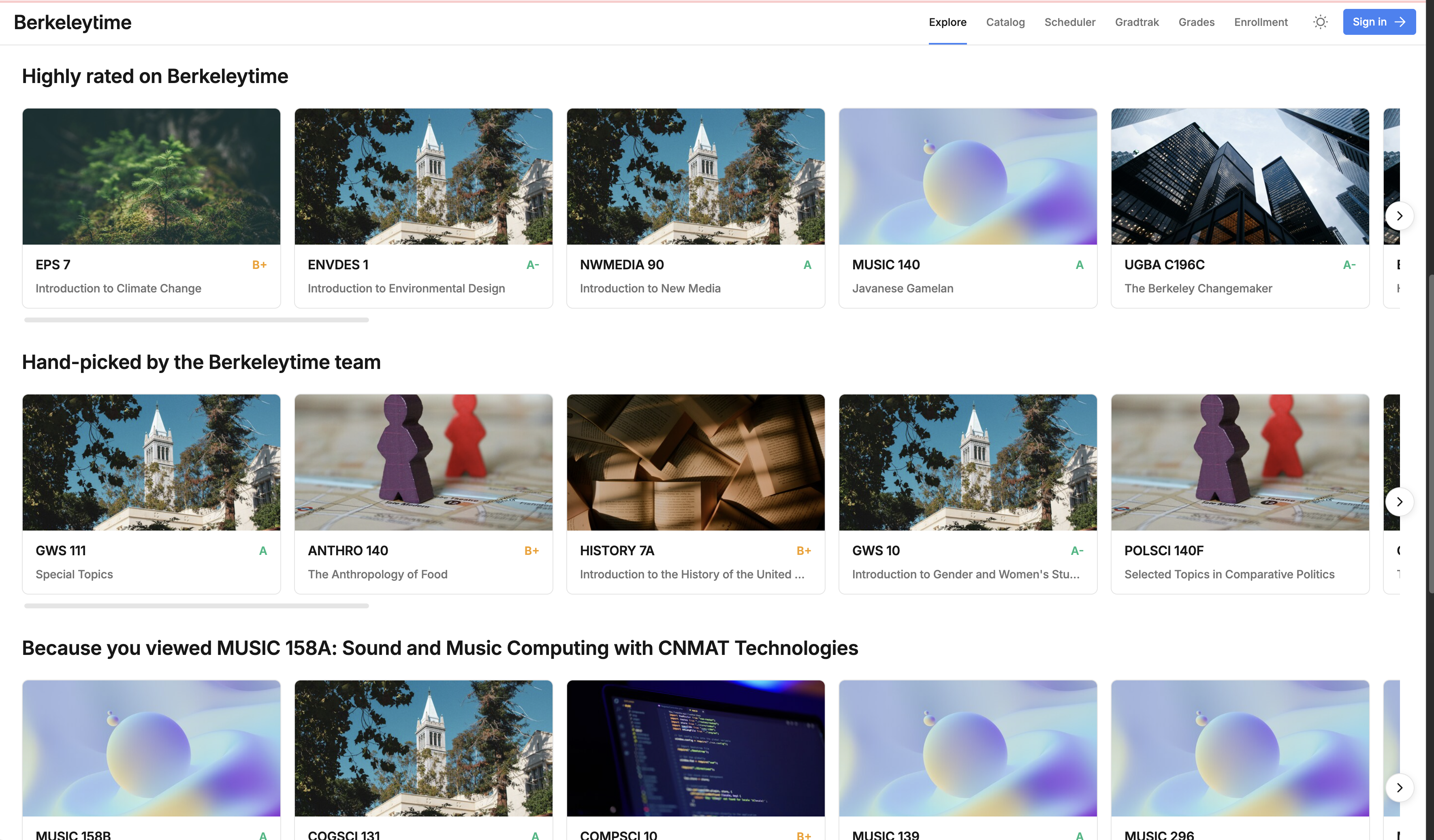
Task: Navigate to the Enrollment tab
Action: 1261,22
